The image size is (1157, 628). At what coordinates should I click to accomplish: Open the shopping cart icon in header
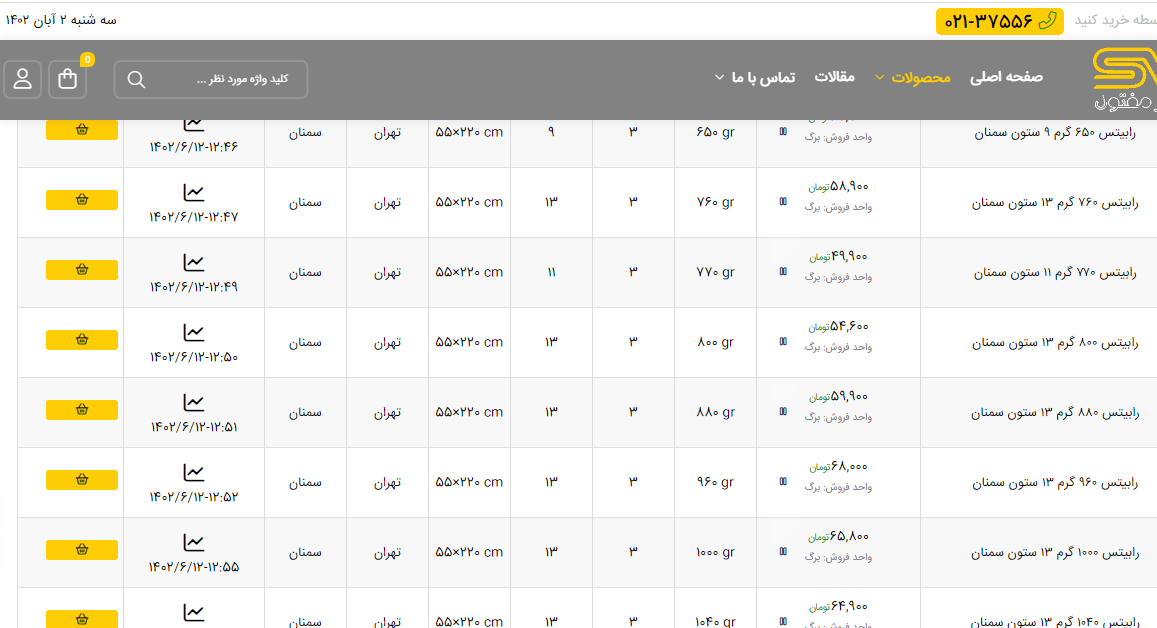tap(68, 79)
